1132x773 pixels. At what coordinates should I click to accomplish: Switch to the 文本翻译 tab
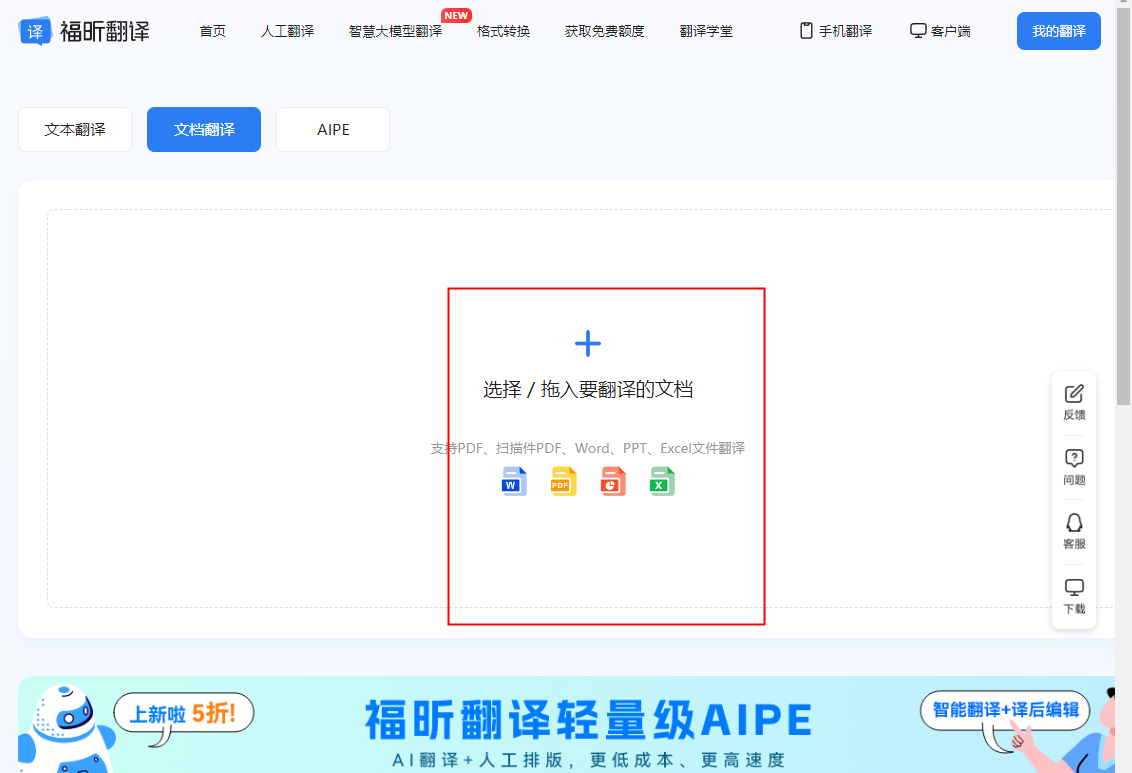74,129
